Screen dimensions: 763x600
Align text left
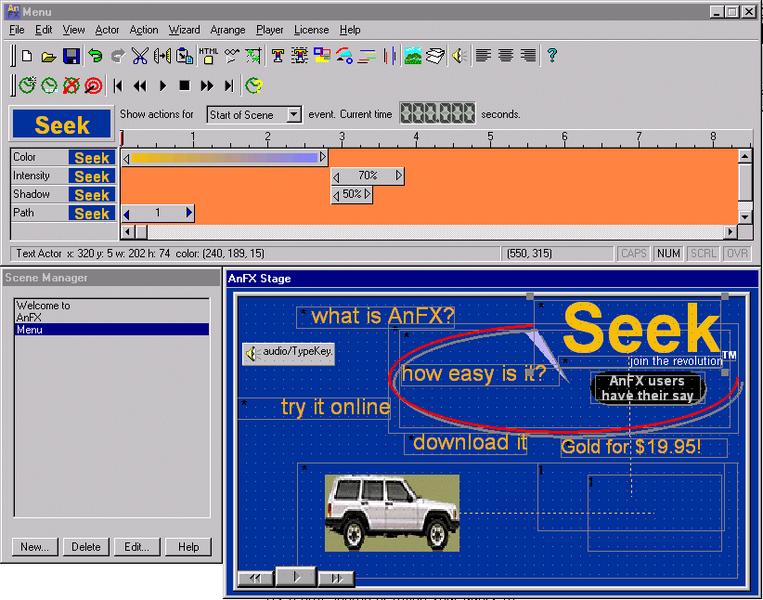pyautogui.click(x=483, y=55)
